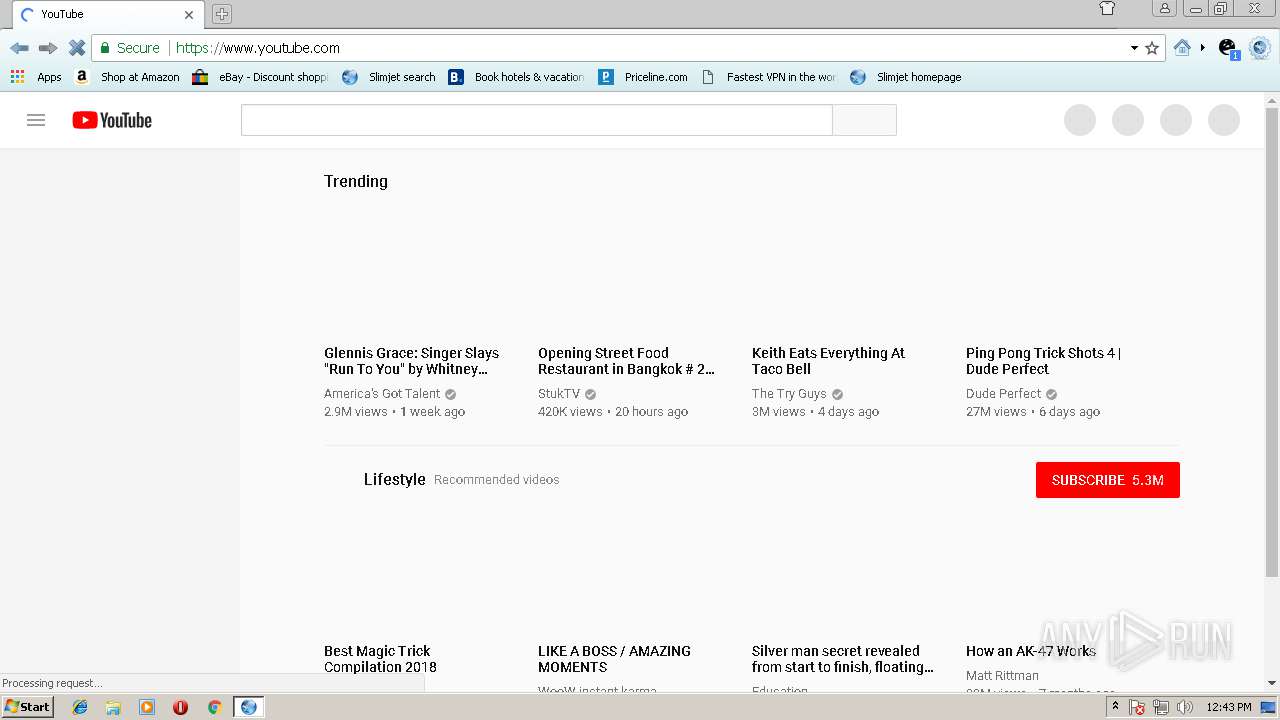Close the YouTube tab

coord(189,15)
